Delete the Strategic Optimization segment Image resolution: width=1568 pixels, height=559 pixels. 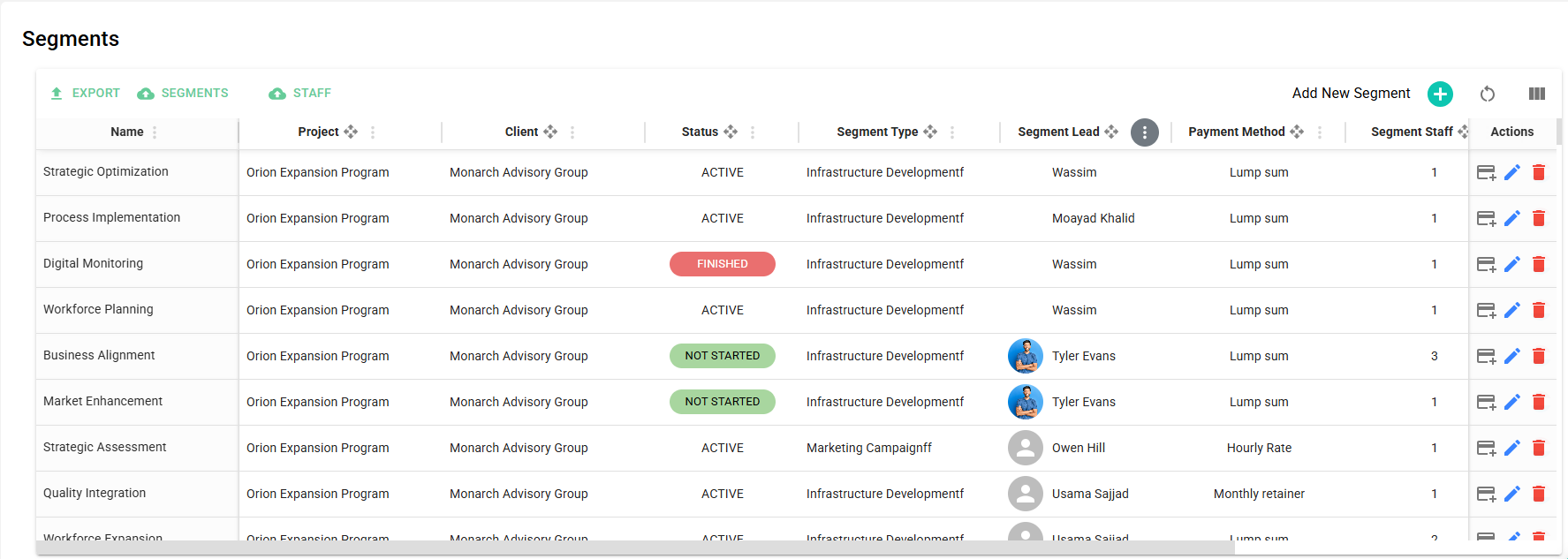coord(1539,172)
